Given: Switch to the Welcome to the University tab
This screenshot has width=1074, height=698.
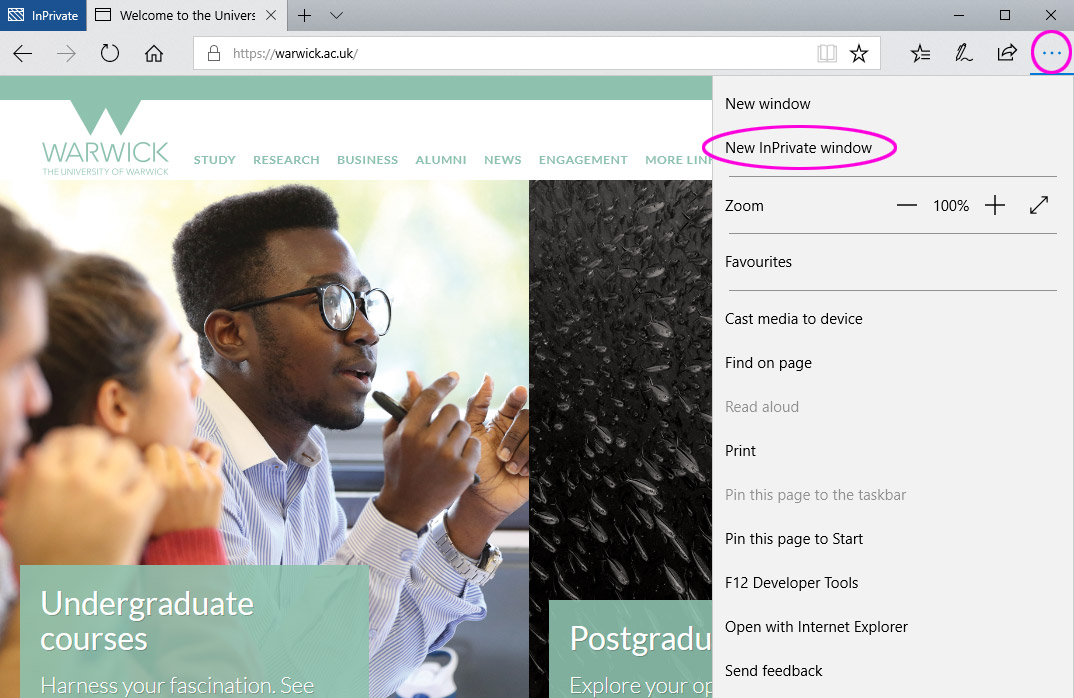Looking at the screenshot, I should pyautogui.click(x=180, y=15).
